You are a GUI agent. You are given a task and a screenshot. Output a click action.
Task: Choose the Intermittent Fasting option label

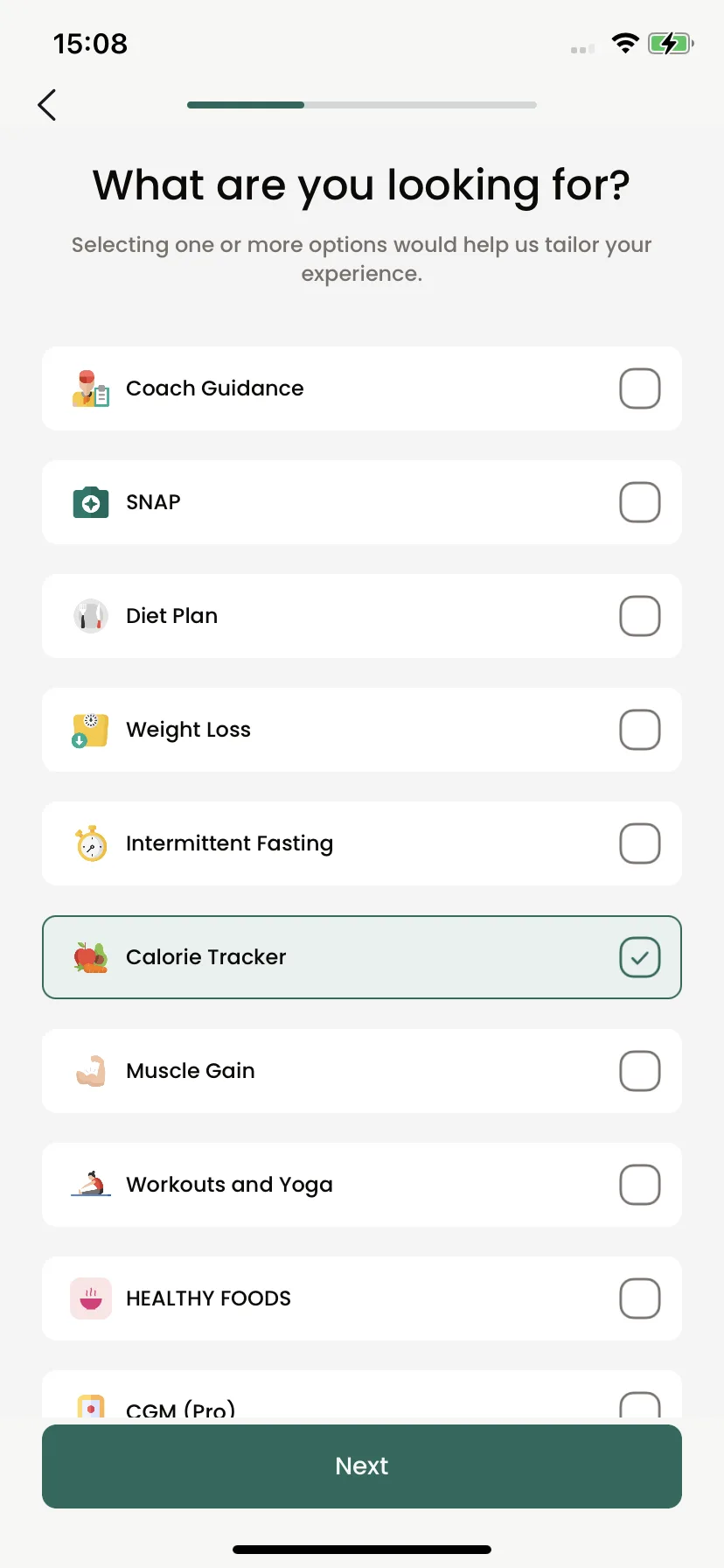click(229, 843)
